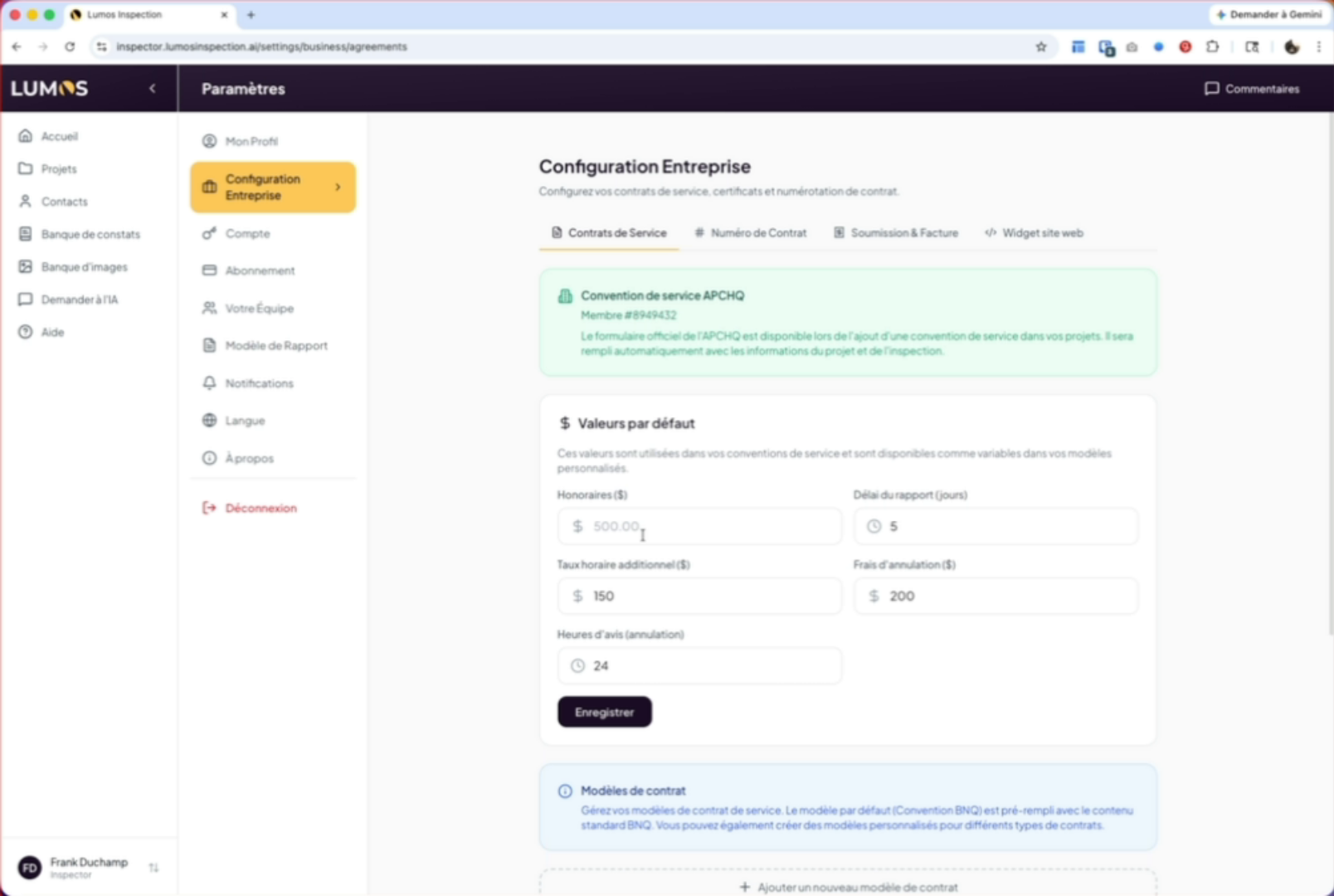The height and width of the screenshot is (896, 1334).
Task: Switch to the Soumission & Facture tab
Action: tap(895, 233)
